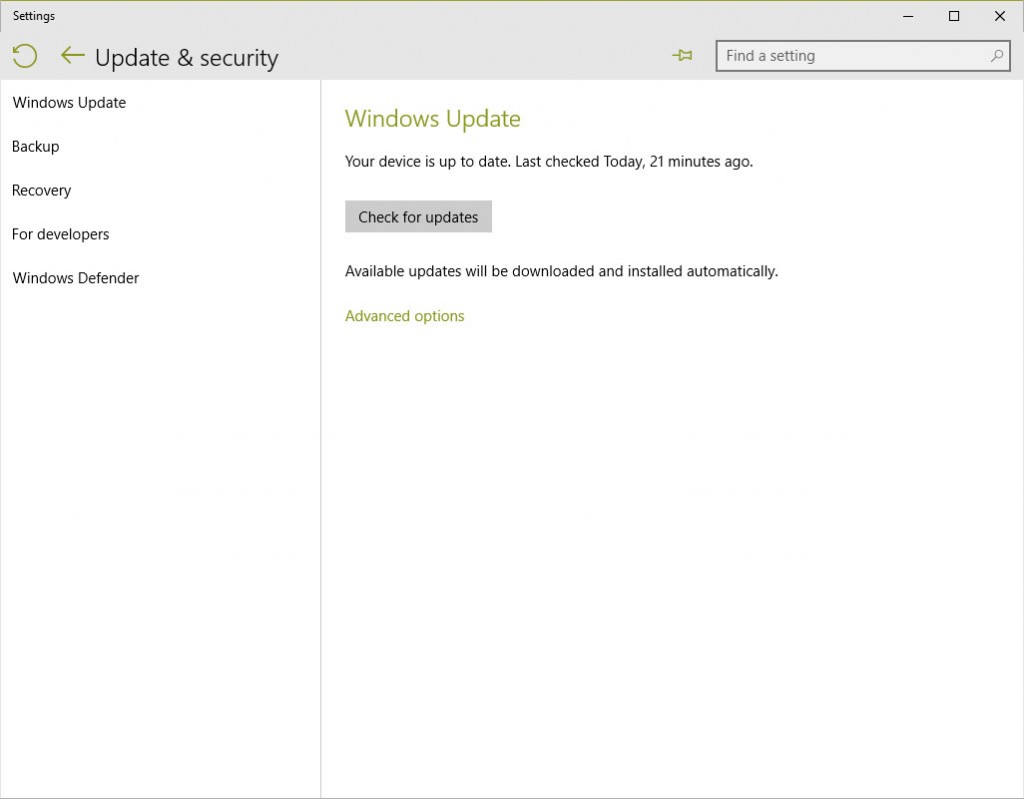Open the Advanced options link
Image resolution: width=1024 pixels, height=799 pixels.
tap(404, 316)
